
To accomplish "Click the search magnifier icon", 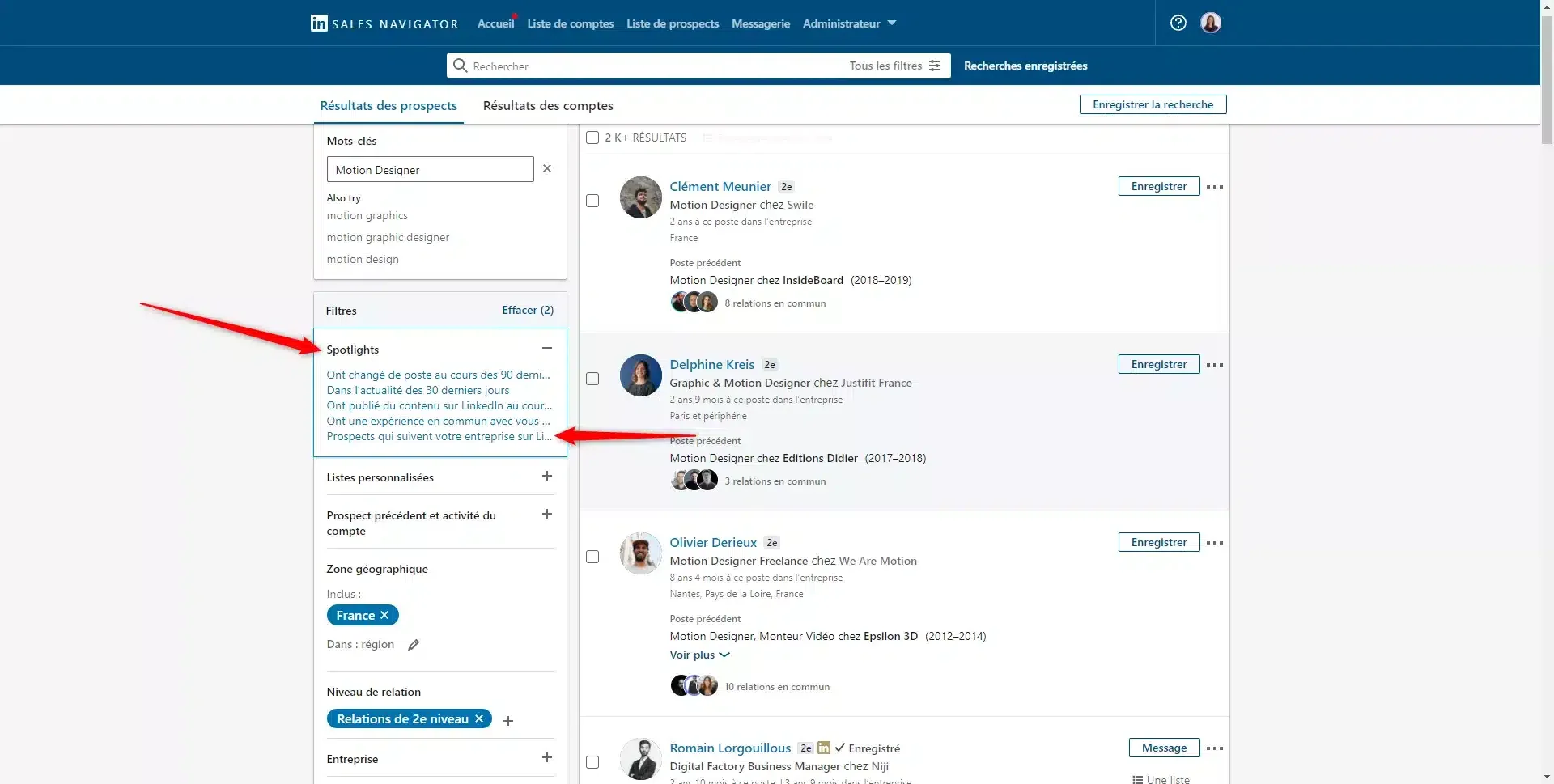I will (460, 66).
